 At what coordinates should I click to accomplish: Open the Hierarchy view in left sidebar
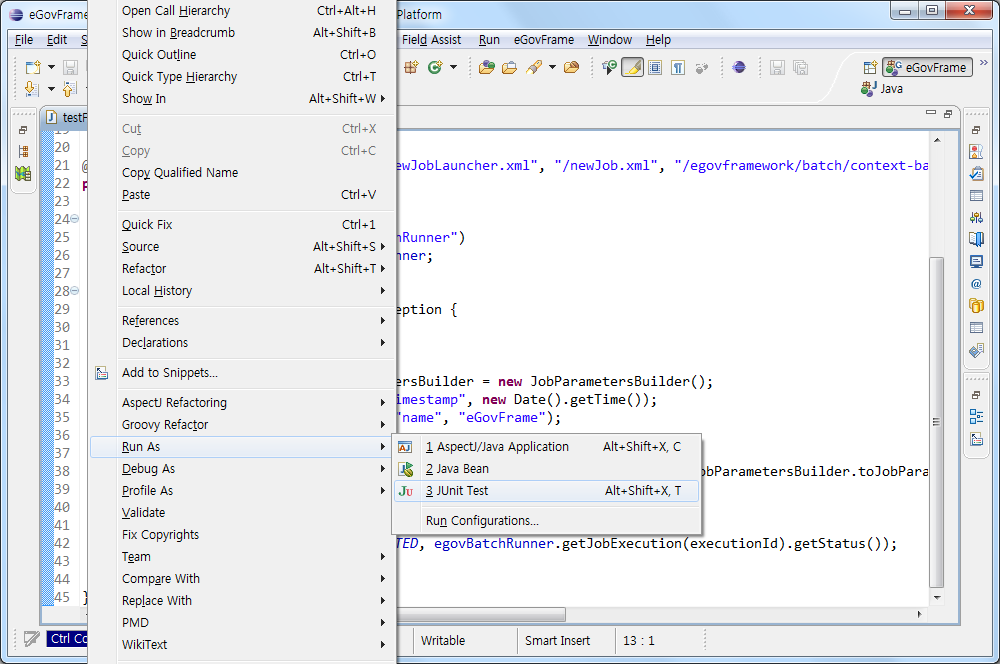click(23, 152)
